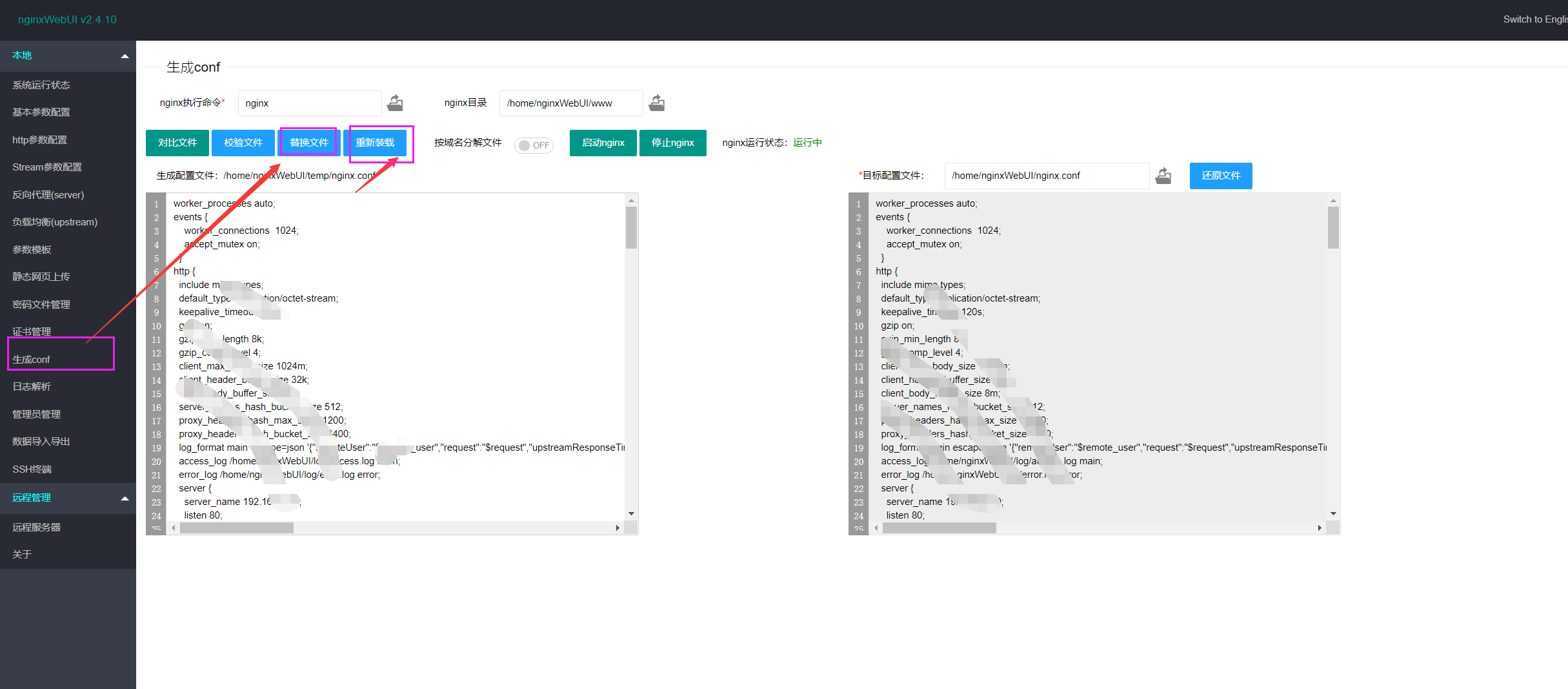Focus the nginx目录 input field
The height and width of the screenshot is (689, 1568).
pos(571,103)
